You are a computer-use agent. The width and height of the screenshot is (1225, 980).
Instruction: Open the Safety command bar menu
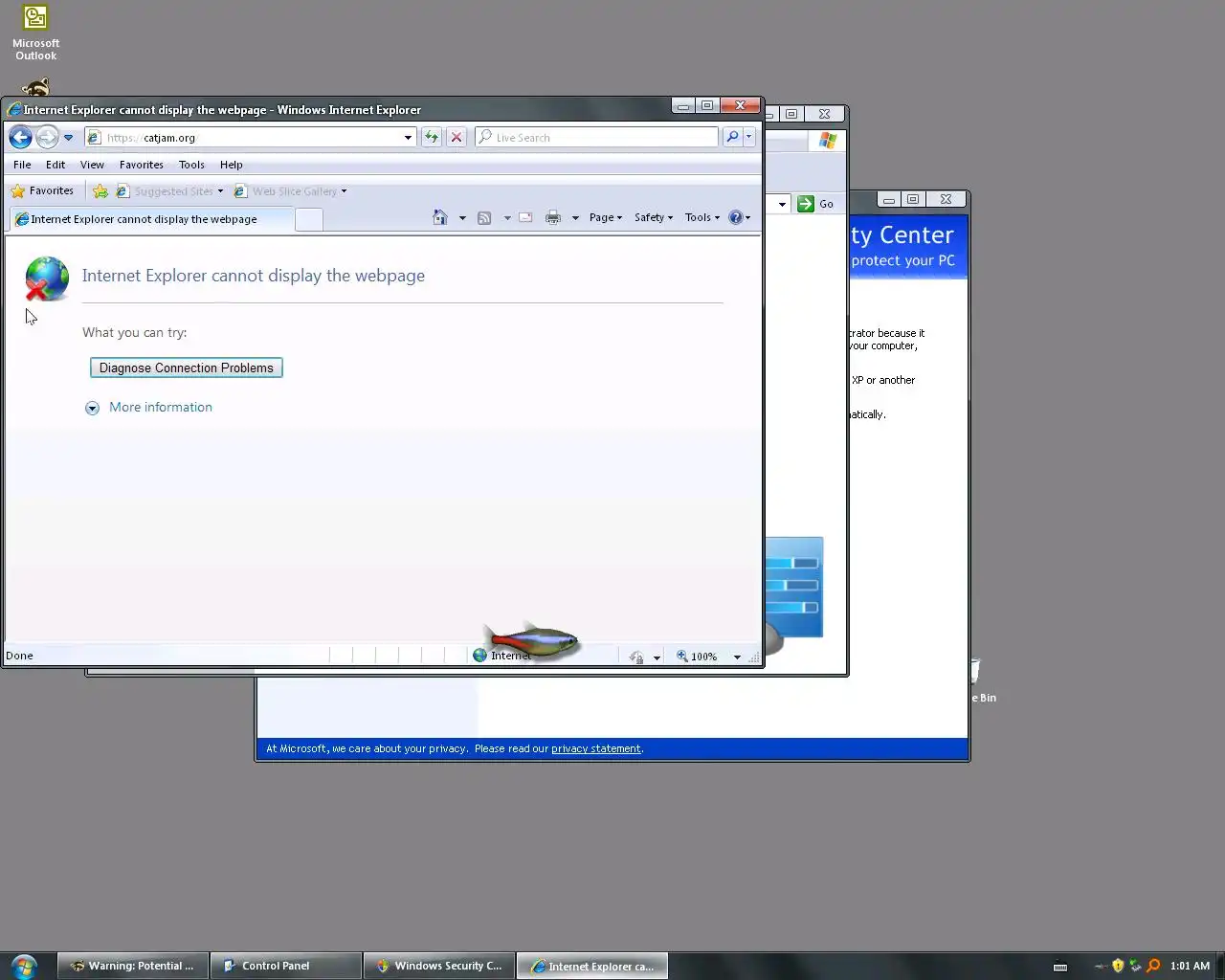654,217
